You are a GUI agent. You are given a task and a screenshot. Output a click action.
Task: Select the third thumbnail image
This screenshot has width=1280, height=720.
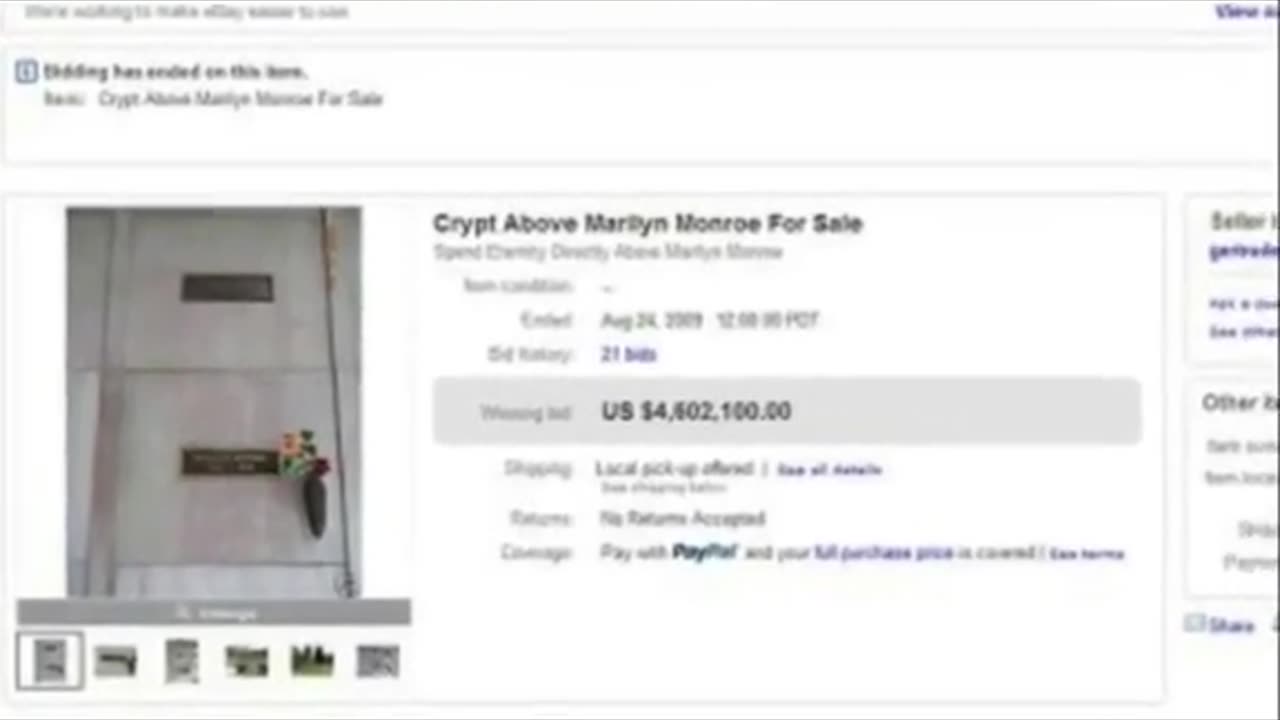[x=181, y=661]
